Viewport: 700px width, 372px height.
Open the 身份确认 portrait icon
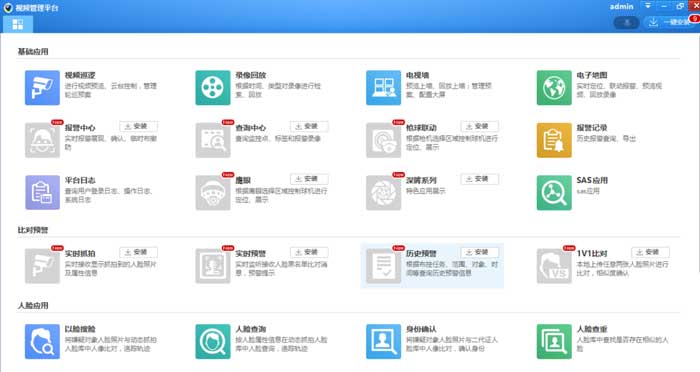(x=383, y=342)
